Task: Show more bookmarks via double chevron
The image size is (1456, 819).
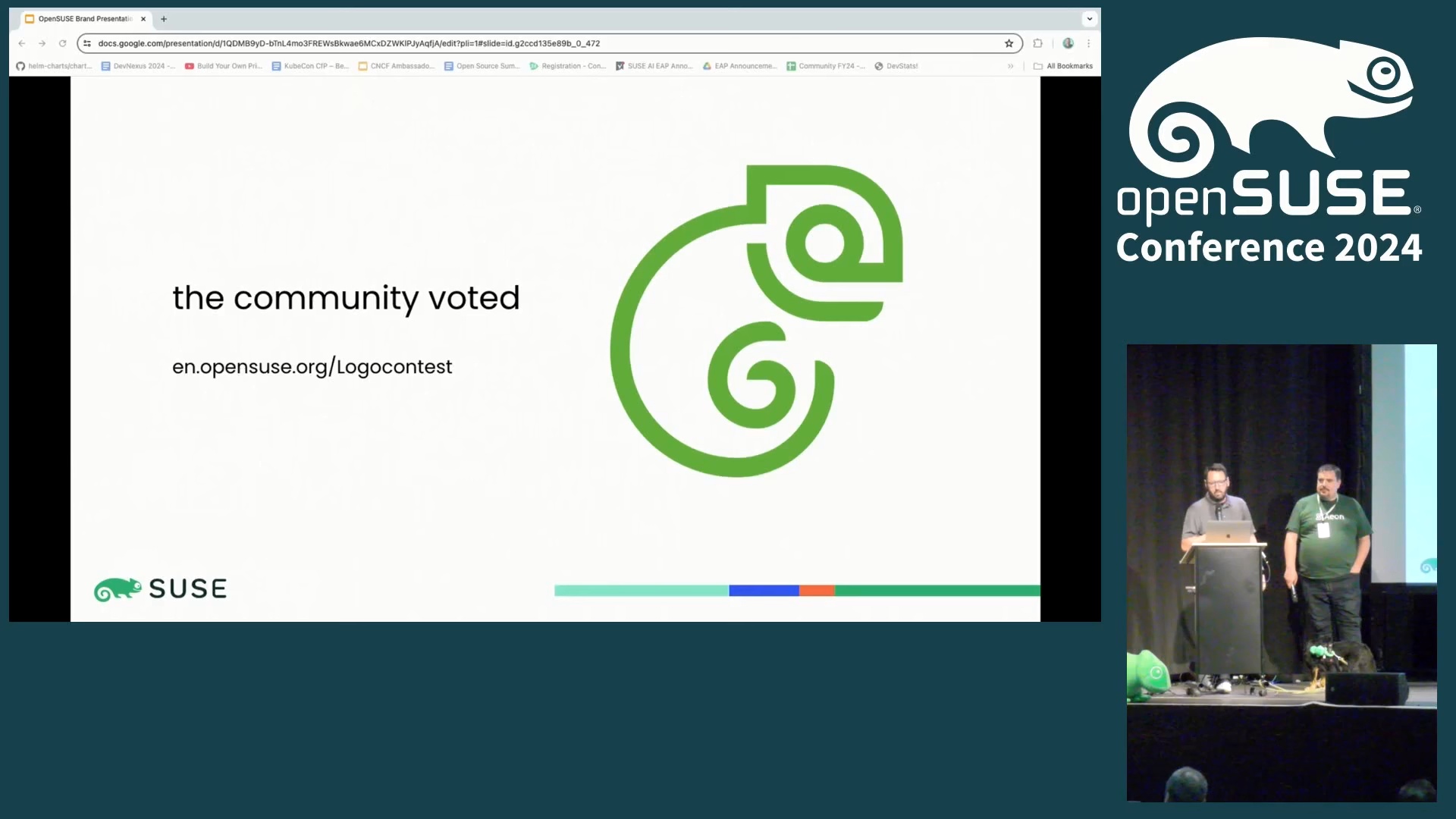Action: click(x=1010, y=66)
